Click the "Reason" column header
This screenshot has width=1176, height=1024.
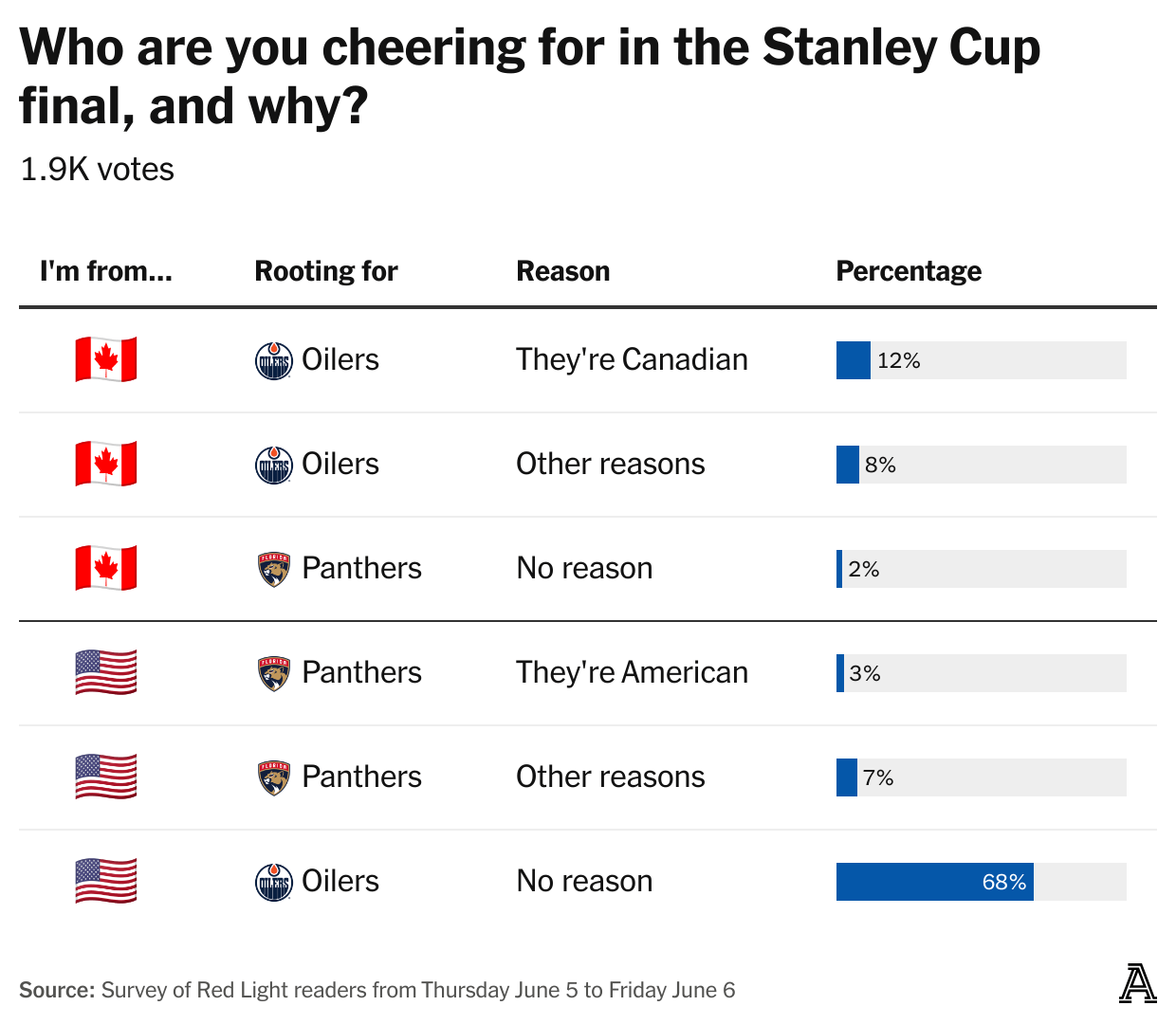pyautogui.click(x=563, y=271)
